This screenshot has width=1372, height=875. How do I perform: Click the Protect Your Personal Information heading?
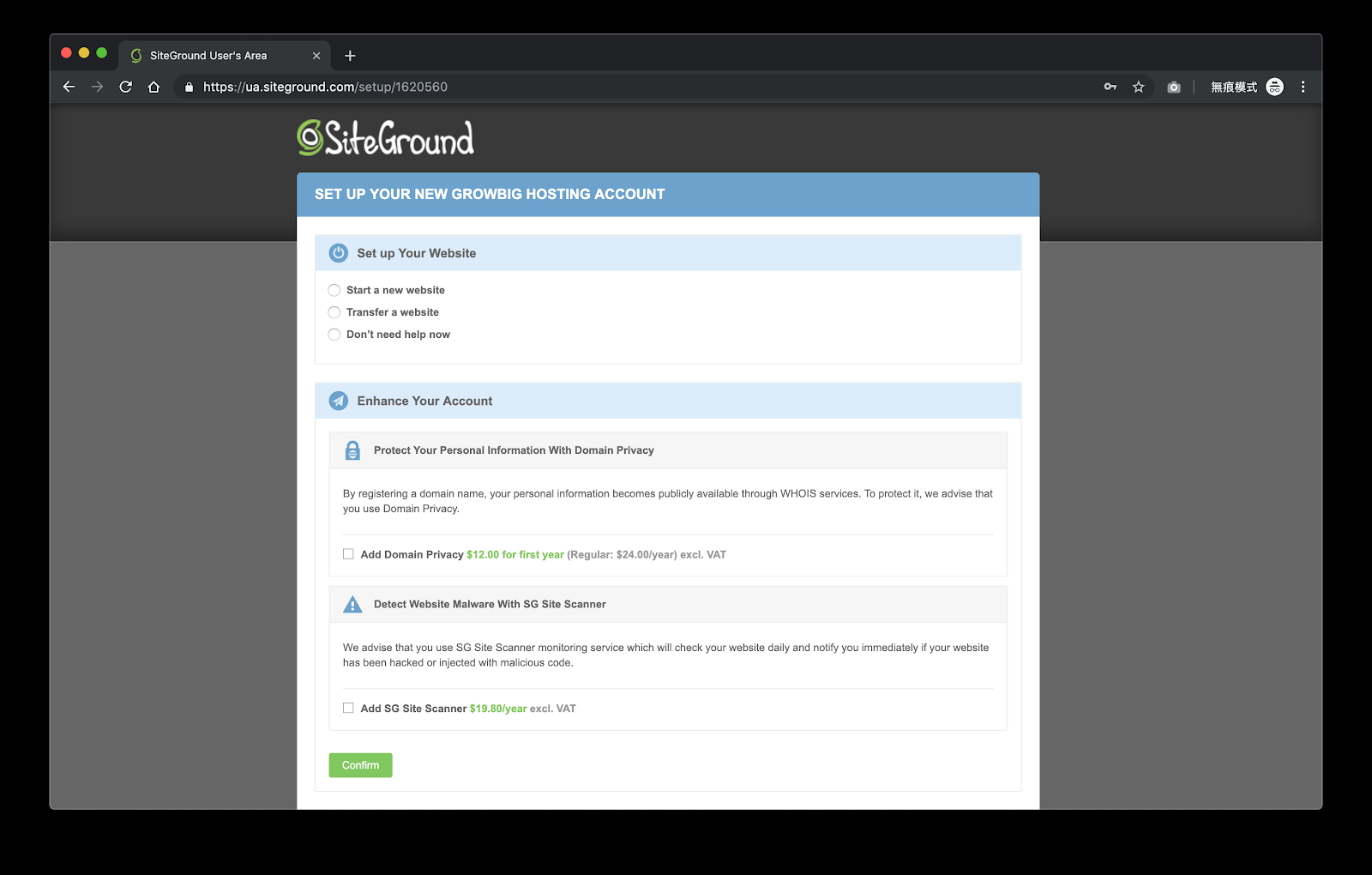[x=514, y=450]
